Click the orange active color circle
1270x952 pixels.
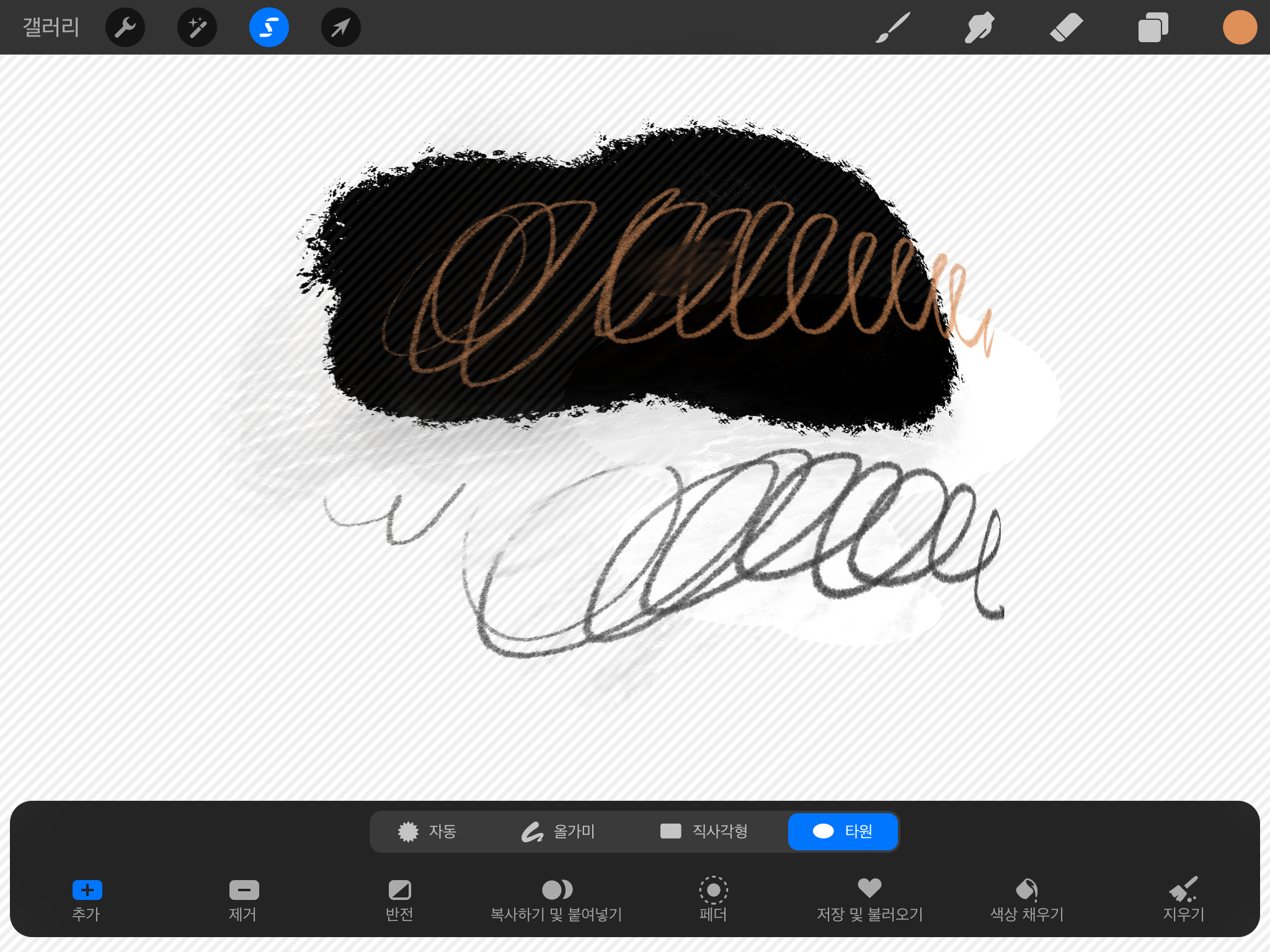coord(1240,28)
